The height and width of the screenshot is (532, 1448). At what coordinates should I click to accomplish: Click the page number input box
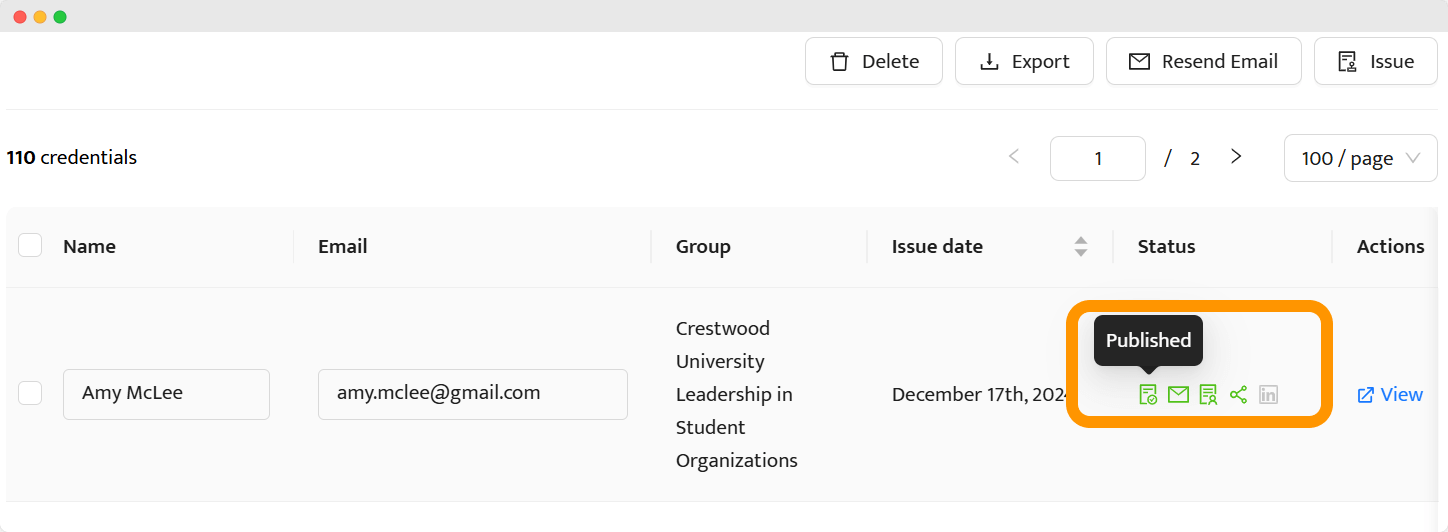[x=1098, y=158]
